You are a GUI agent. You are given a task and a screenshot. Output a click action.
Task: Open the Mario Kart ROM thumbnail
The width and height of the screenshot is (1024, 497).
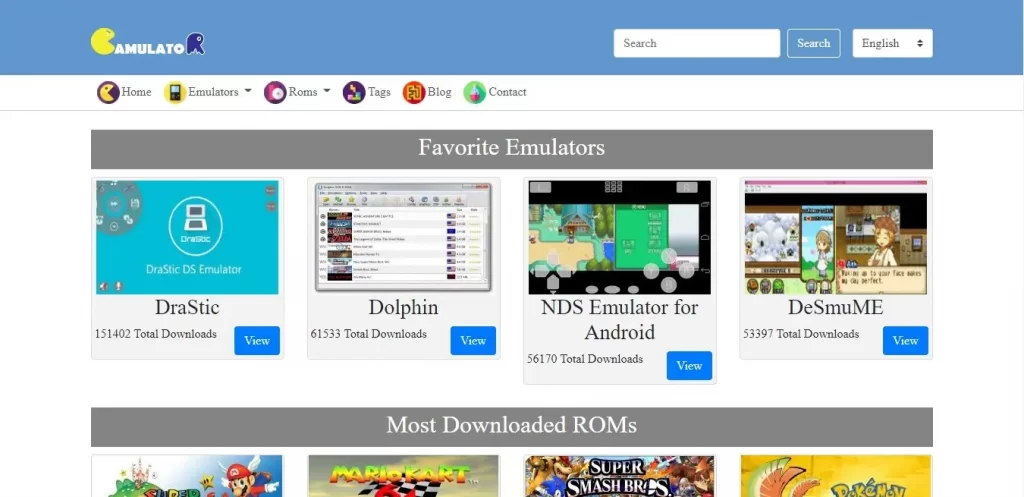coord(404,476)
